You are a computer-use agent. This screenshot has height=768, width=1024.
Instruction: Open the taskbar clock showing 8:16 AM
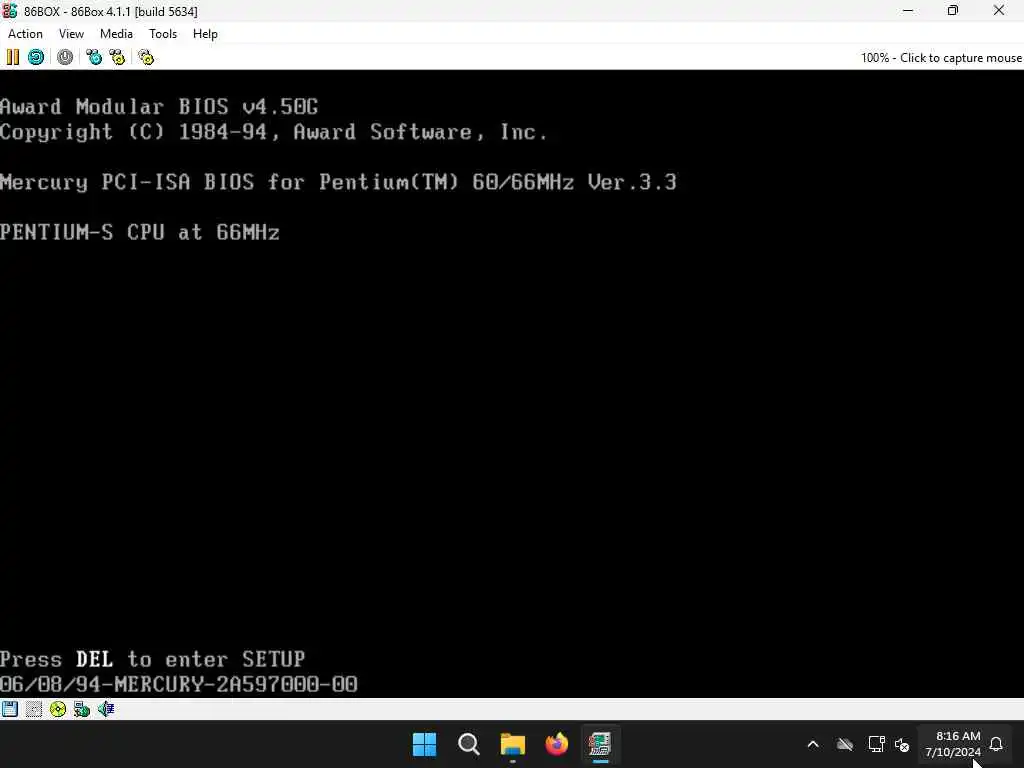click(x=953, y=744)
